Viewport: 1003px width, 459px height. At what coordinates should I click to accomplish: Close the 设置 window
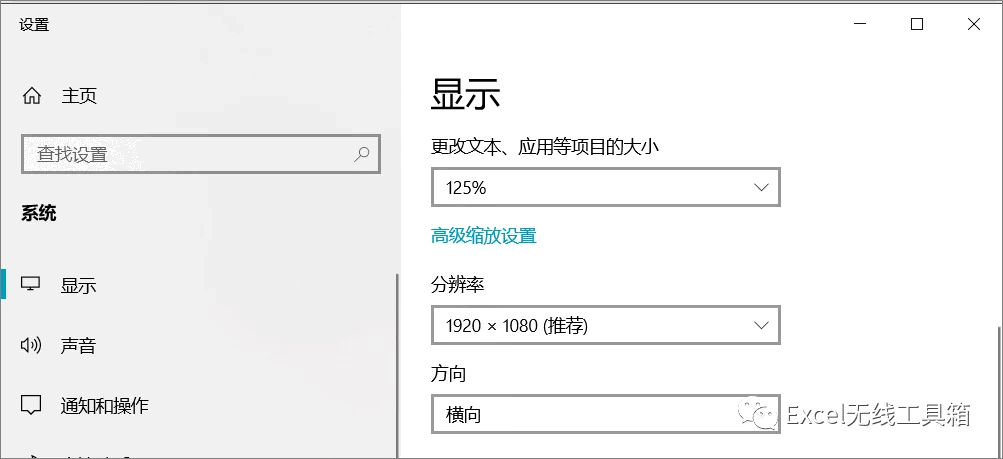[974, 24]
